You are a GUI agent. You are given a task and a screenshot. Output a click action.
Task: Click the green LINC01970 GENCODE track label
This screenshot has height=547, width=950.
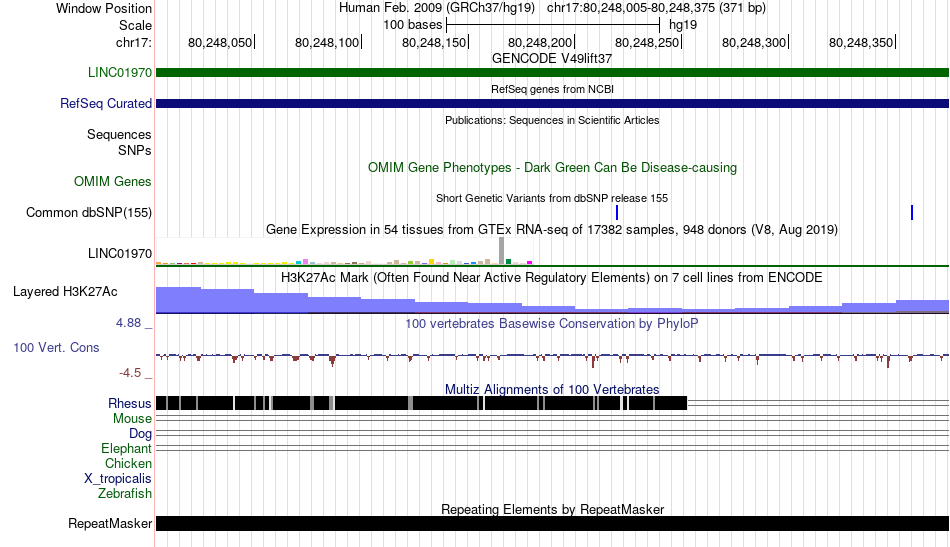pos(119,72)
